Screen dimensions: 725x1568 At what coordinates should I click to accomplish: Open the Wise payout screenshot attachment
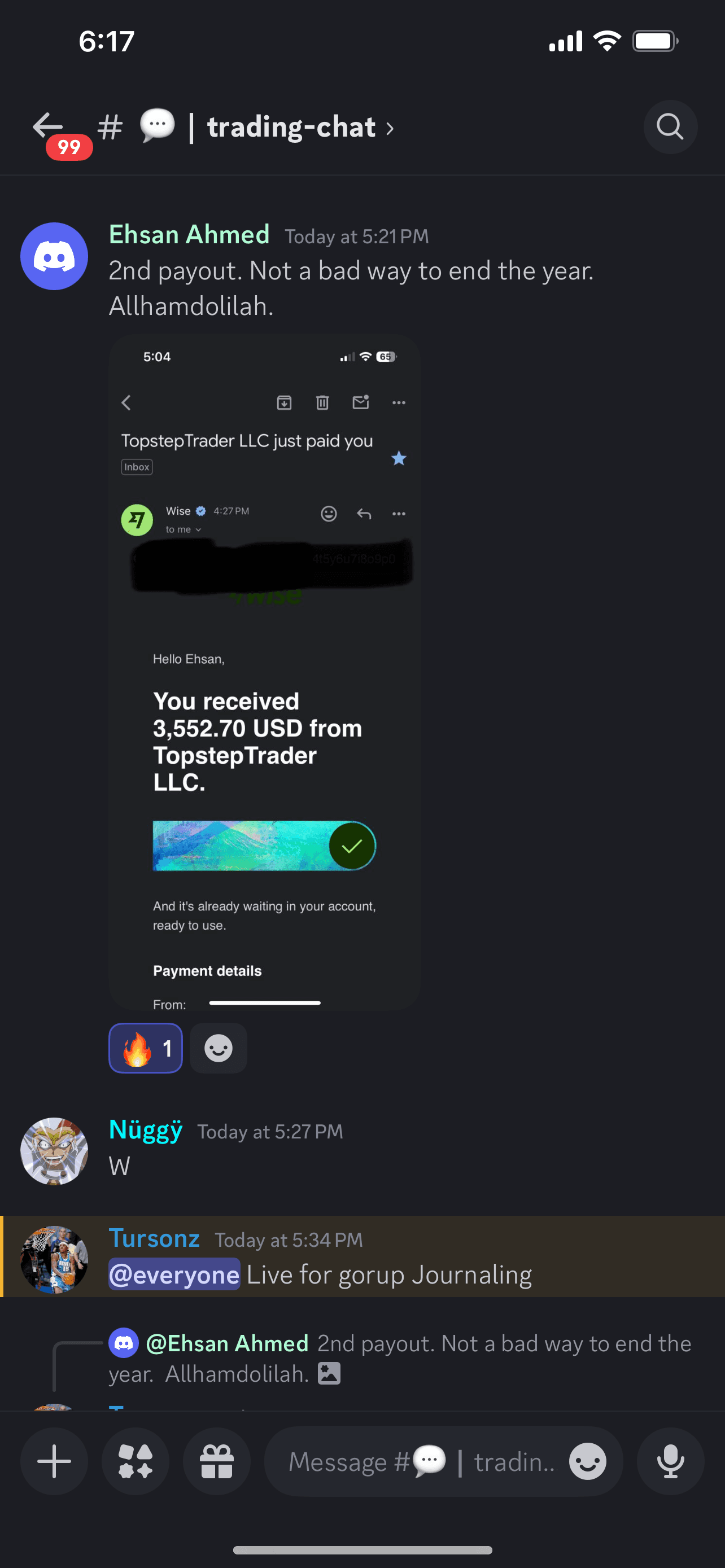point(265,673)
